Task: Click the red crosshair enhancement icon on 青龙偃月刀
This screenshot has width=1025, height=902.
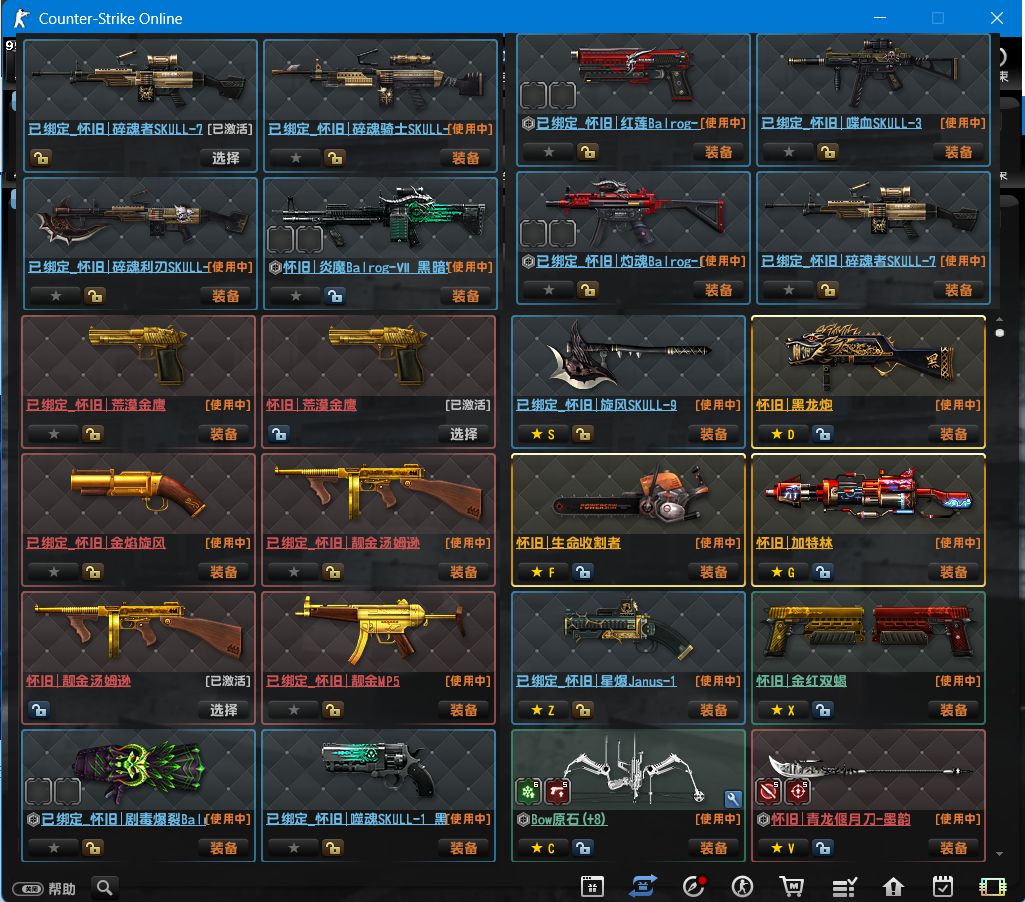Action: coord(798,792)
